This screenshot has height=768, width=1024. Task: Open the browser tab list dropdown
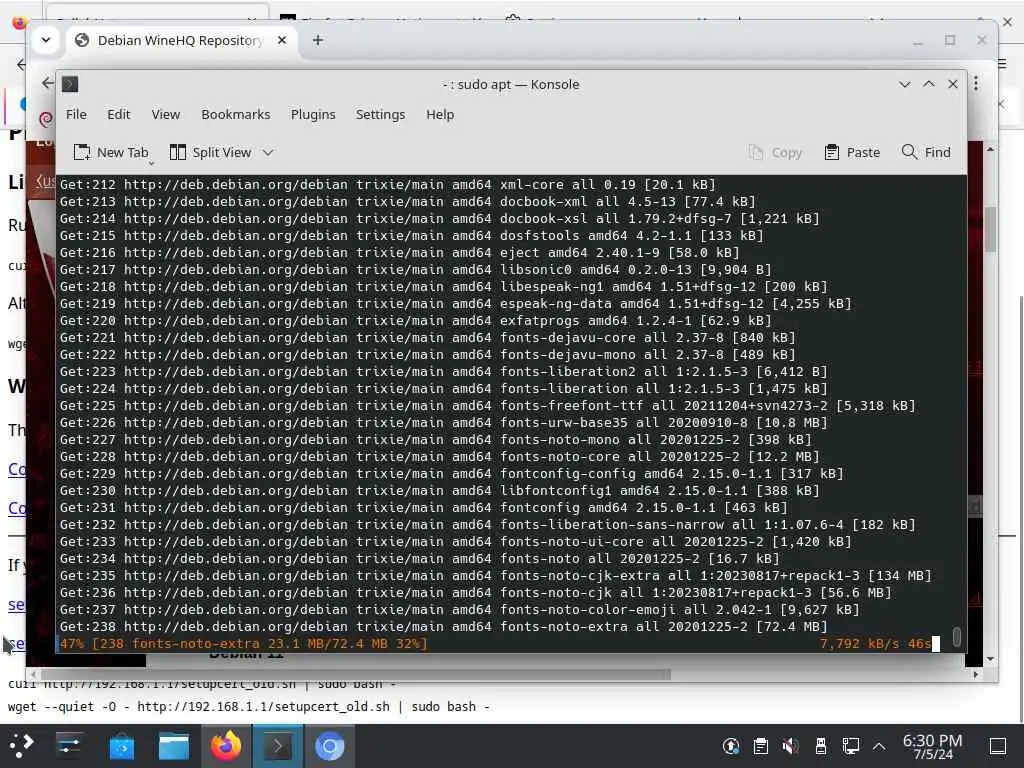pos(46,40)
